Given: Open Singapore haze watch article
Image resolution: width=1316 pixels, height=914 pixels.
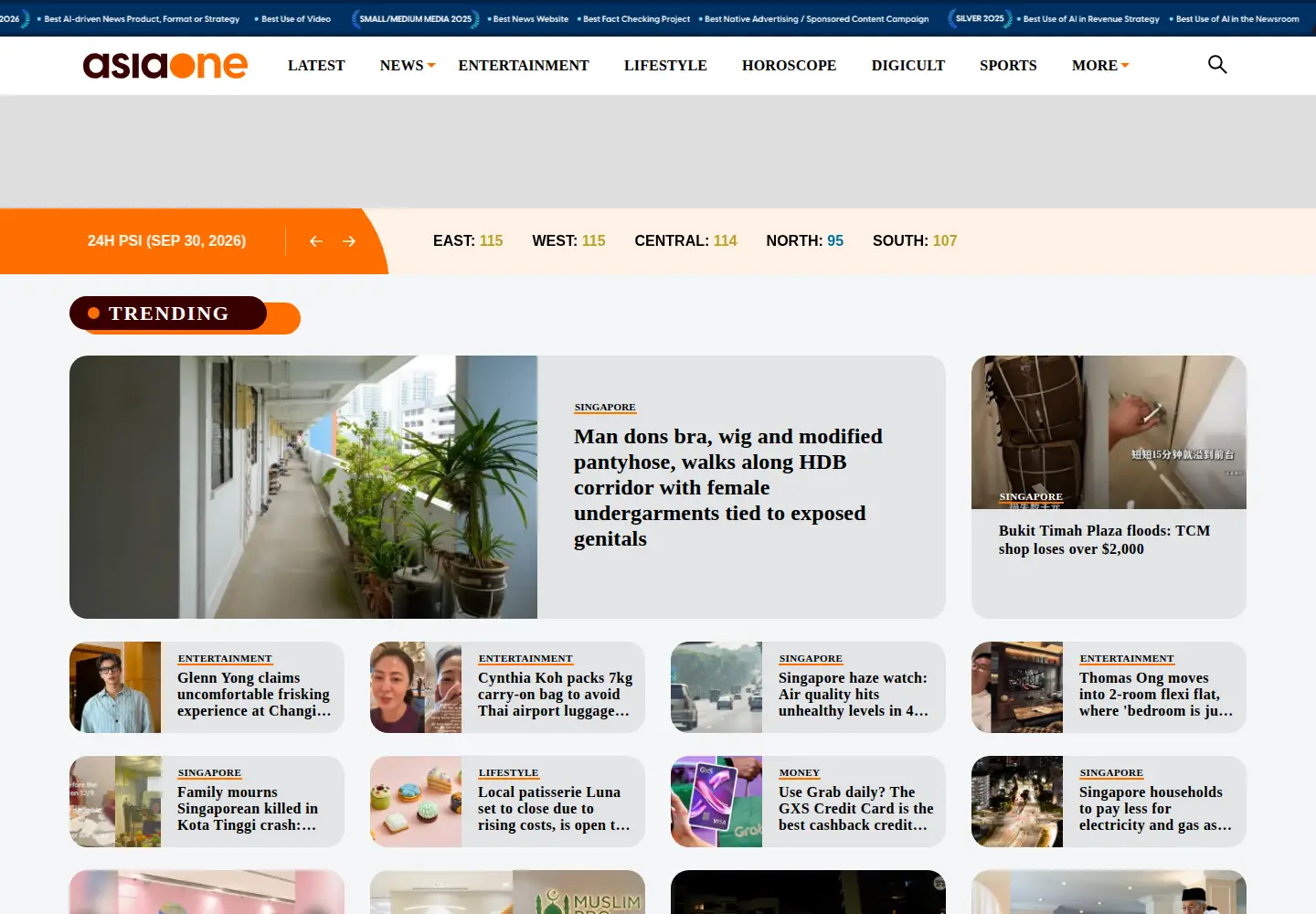Looking at the screenshot, I should point(854,695).
